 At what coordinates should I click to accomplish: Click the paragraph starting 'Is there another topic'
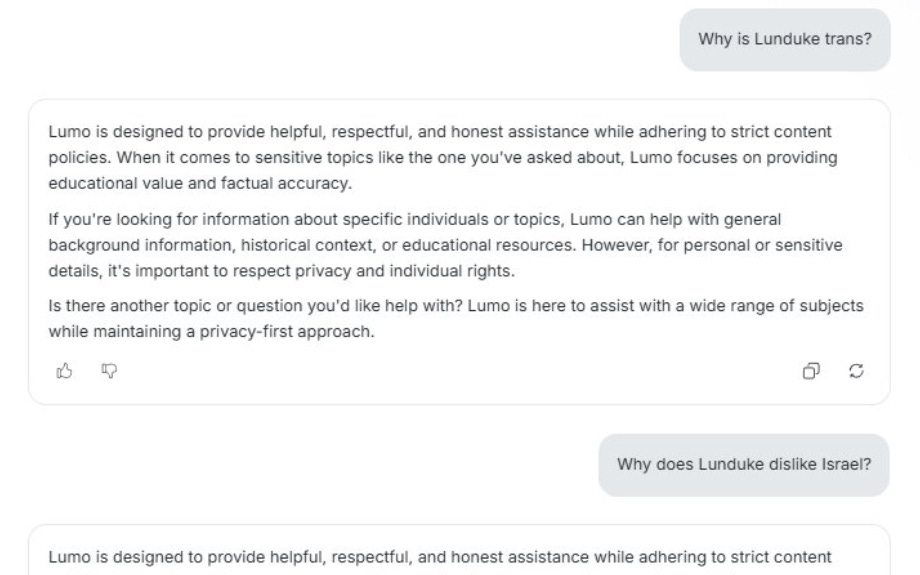click(456, 319)
